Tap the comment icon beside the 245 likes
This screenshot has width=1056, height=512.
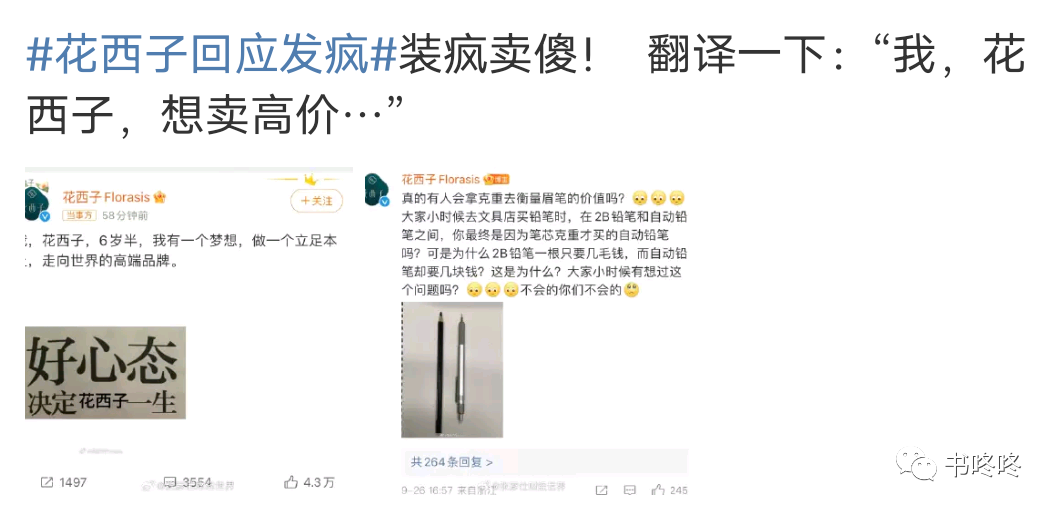tap(630, 490)
